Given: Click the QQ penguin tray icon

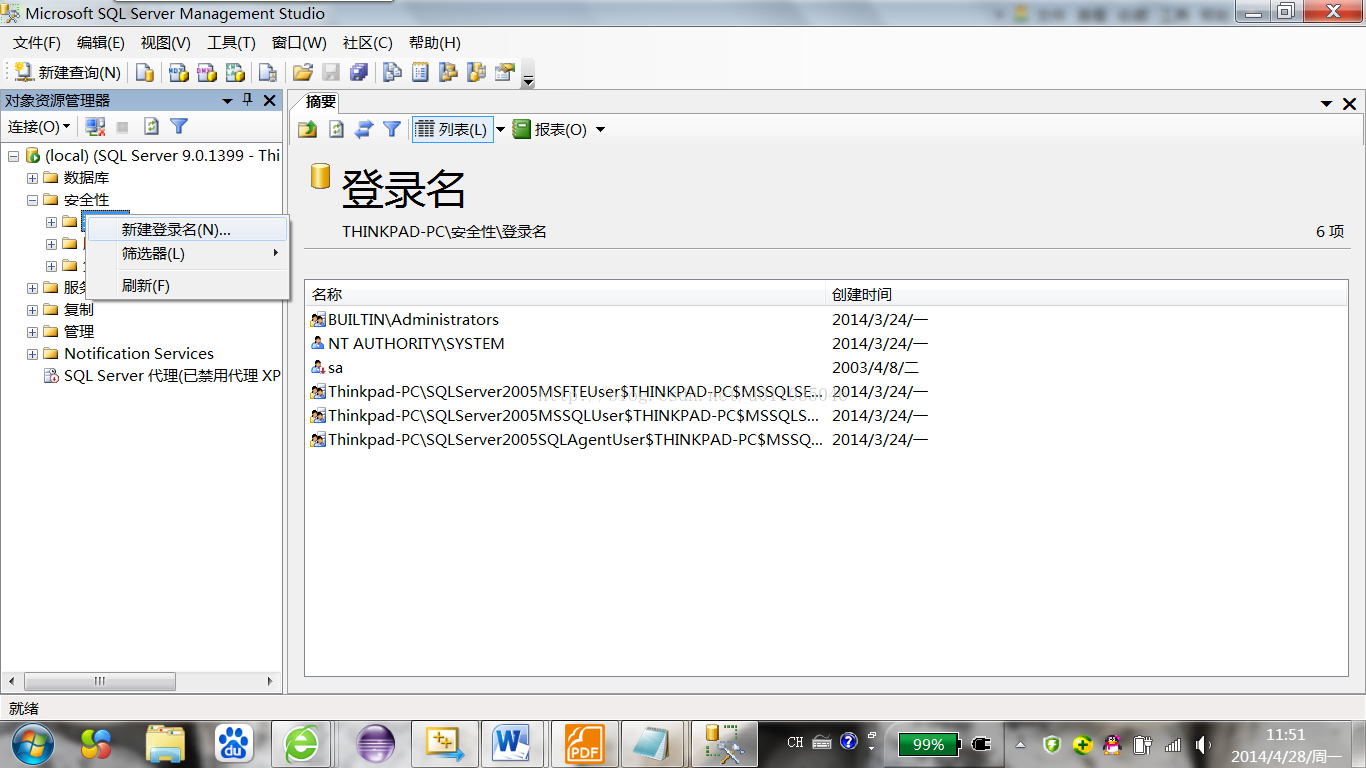Looking at the screenshot, I should (1111, 744).
